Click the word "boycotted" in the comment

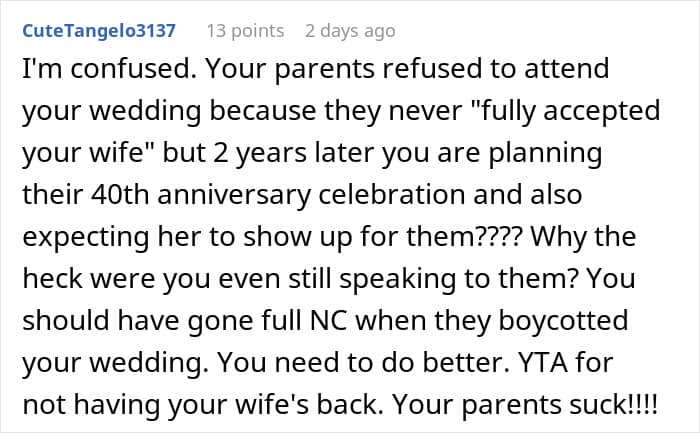(563, 321)
